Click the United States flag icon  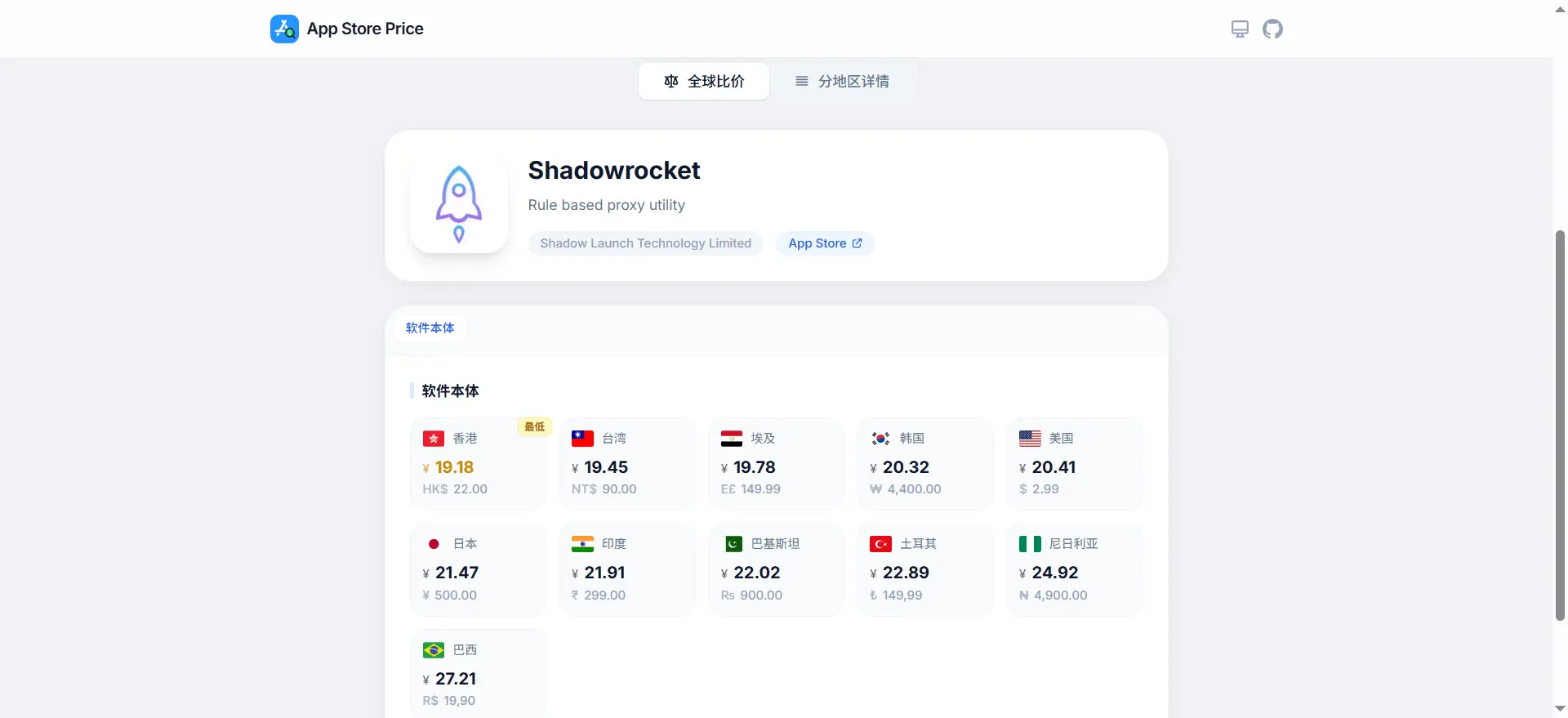tap(1030, 439)
